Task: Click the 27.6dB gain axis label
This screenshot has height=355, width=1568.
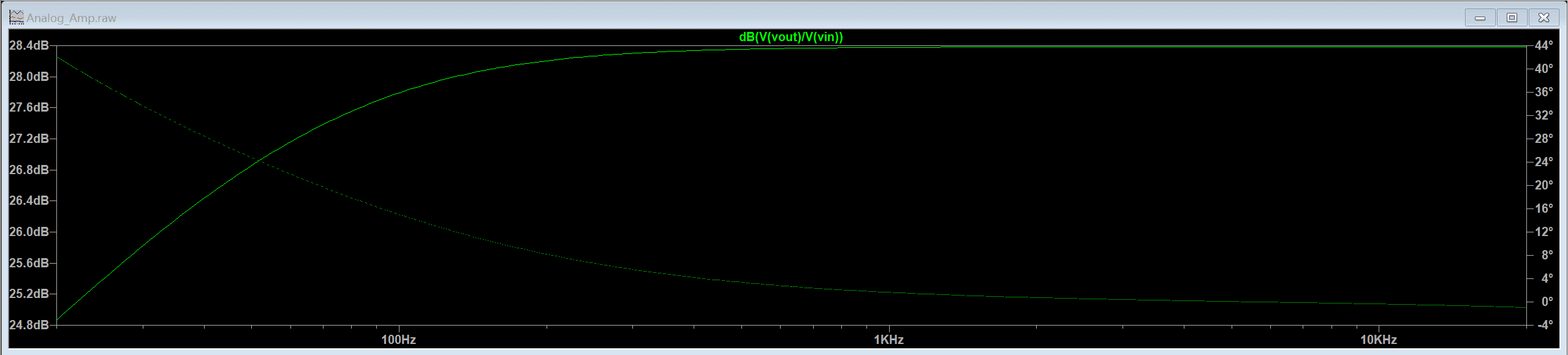Action: click(x=29, y=107)
